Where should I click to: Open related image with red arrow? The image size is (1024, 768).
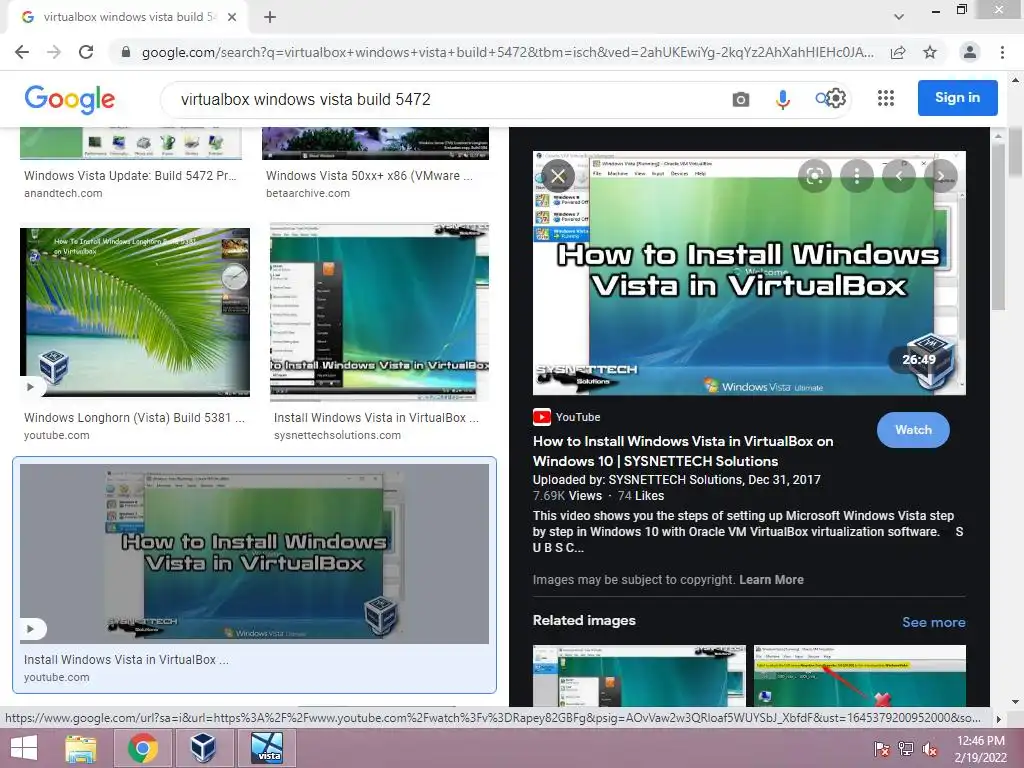859,675
